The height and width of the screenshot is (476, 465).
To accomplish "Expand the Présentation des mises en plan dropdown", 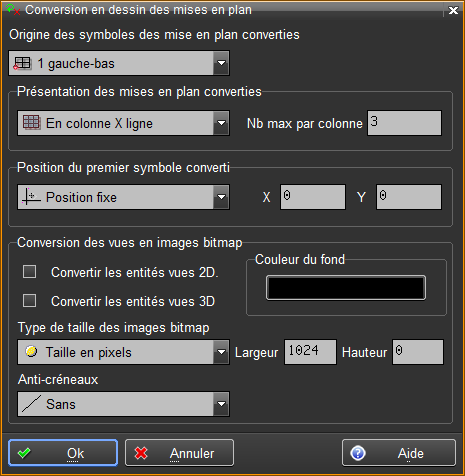I will point(221,123).
